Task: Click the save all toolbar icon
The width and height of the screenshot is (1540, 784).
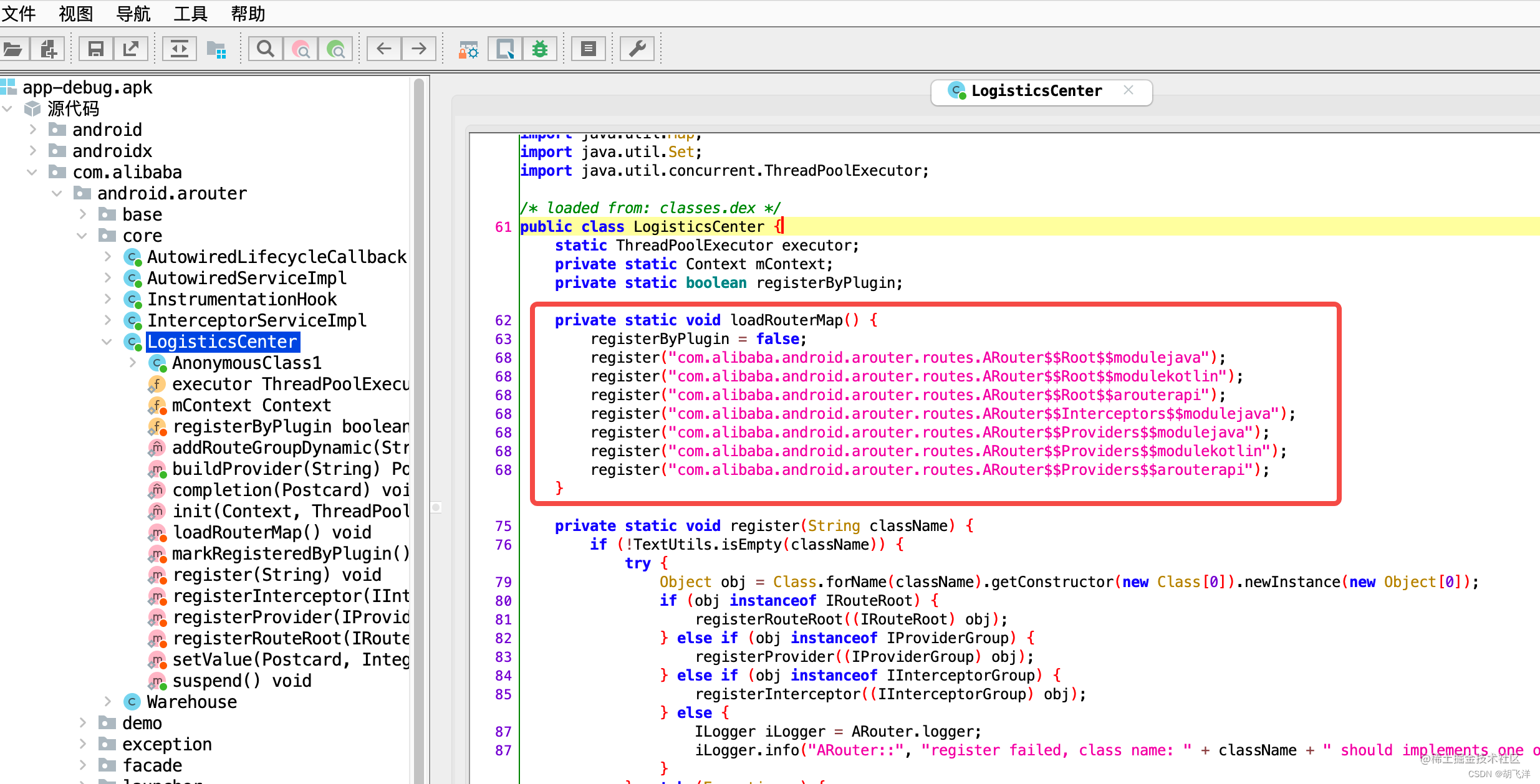Action: [95, 49]
